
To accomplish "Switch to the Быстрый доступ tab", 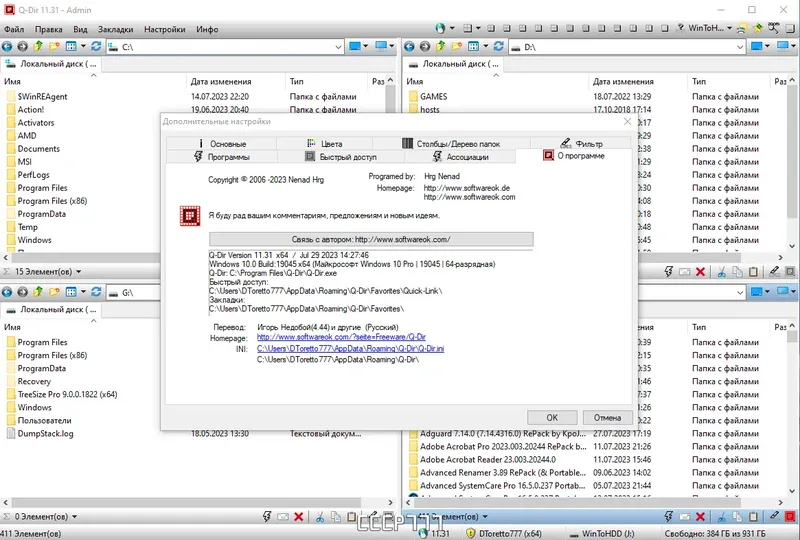I will coord(341,157).
